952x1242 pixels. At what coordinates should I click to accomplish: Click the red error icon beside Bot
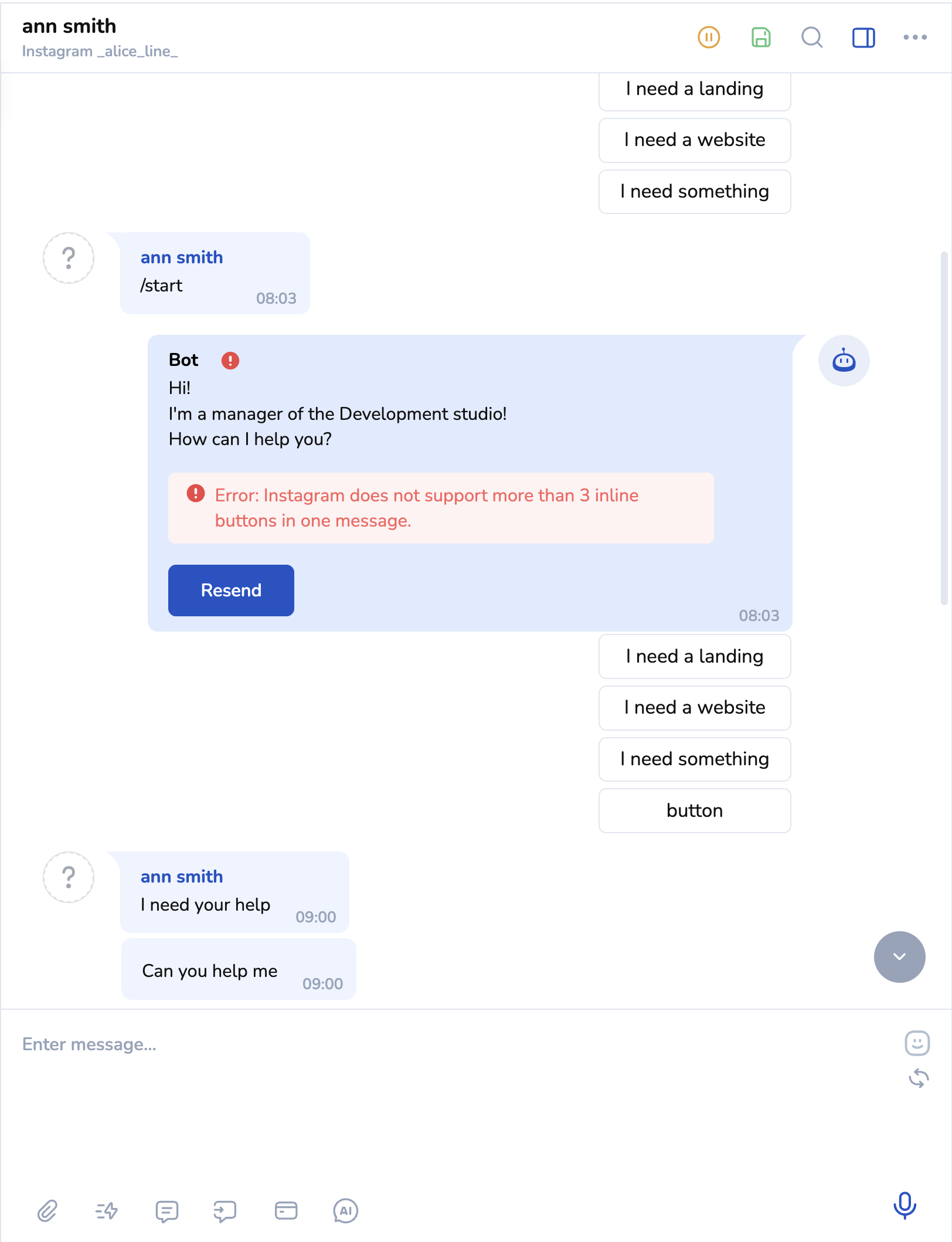230,360
